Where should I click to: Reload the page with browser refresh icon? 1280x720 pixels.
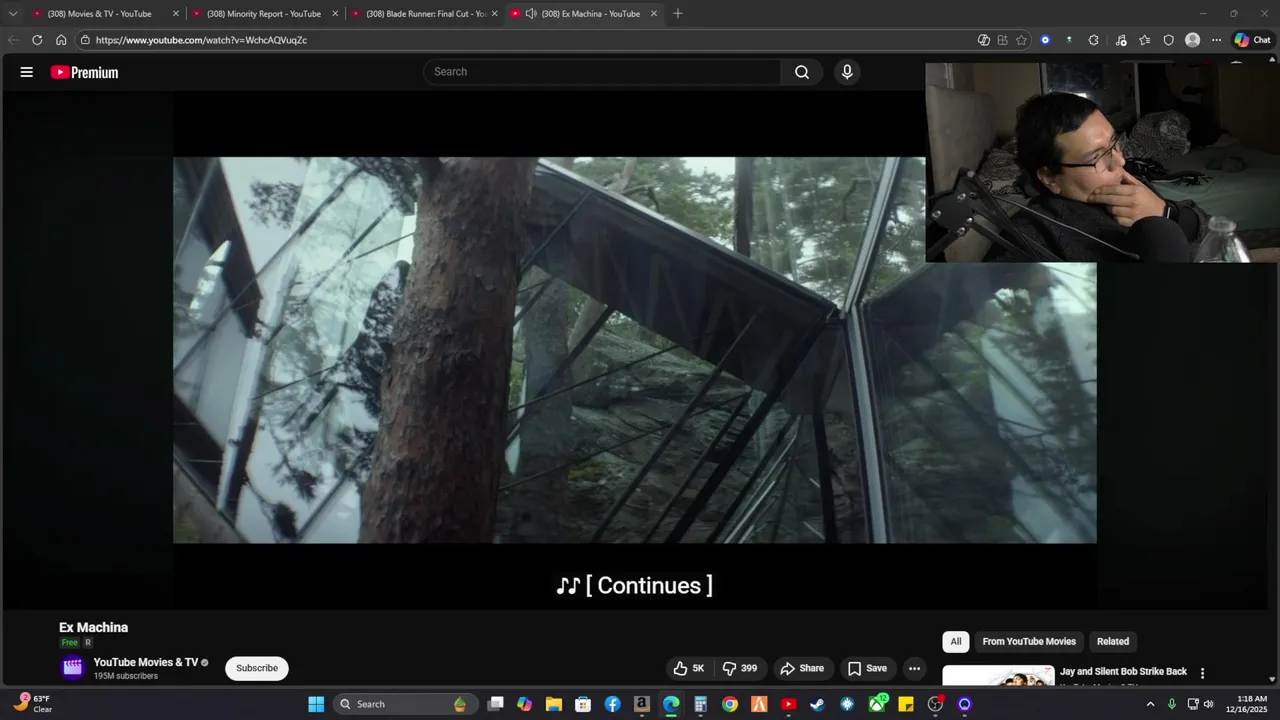coord(37,40)
